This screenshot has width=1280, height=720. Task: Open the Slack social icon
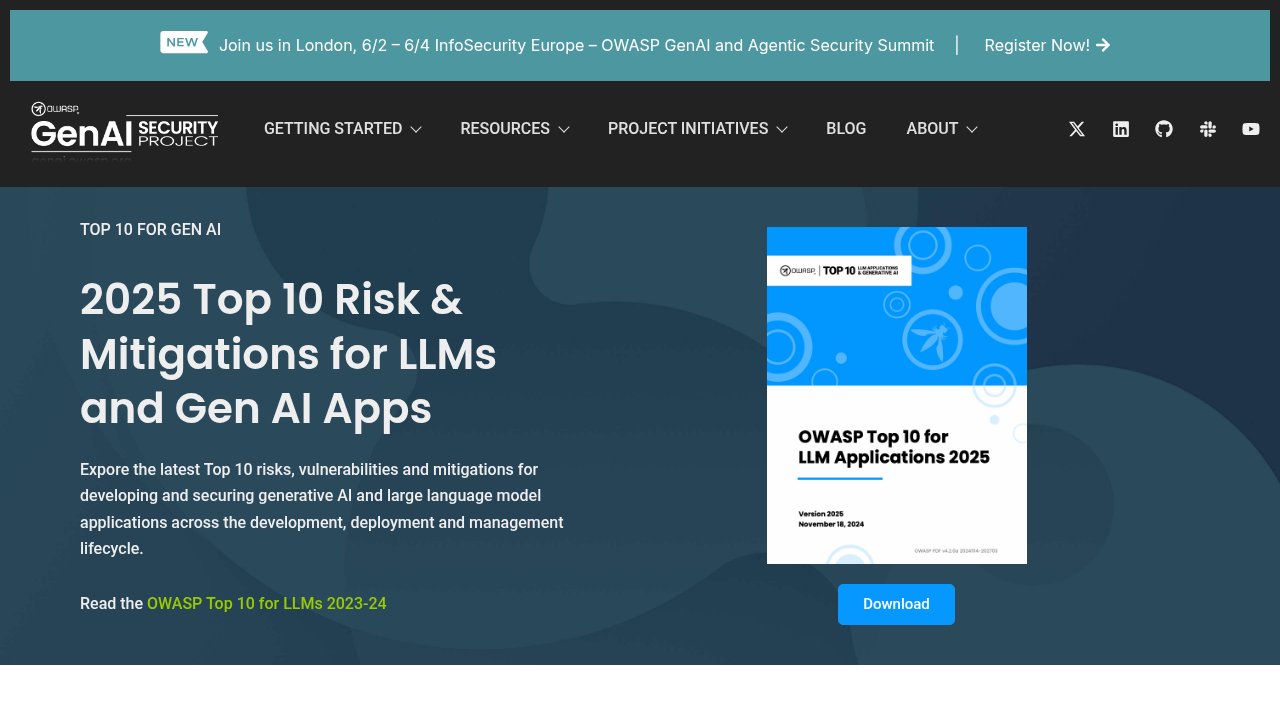click(x=1208, y=129)
